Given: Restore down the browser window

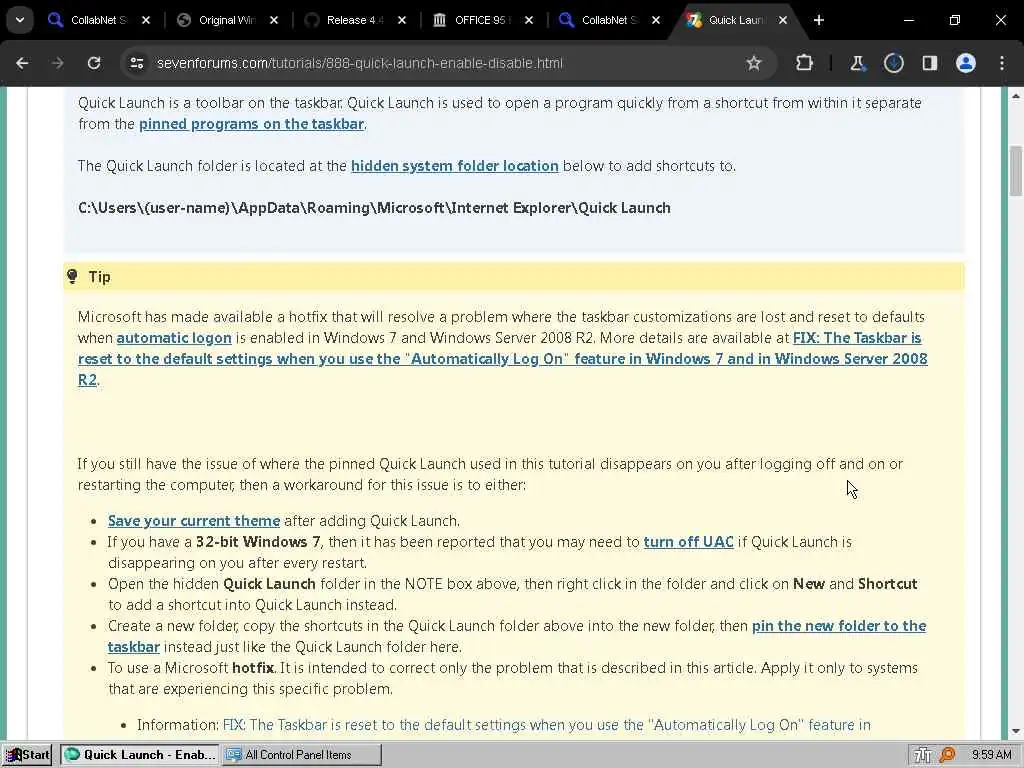Looking at the screenshot, I should point(955,20).
